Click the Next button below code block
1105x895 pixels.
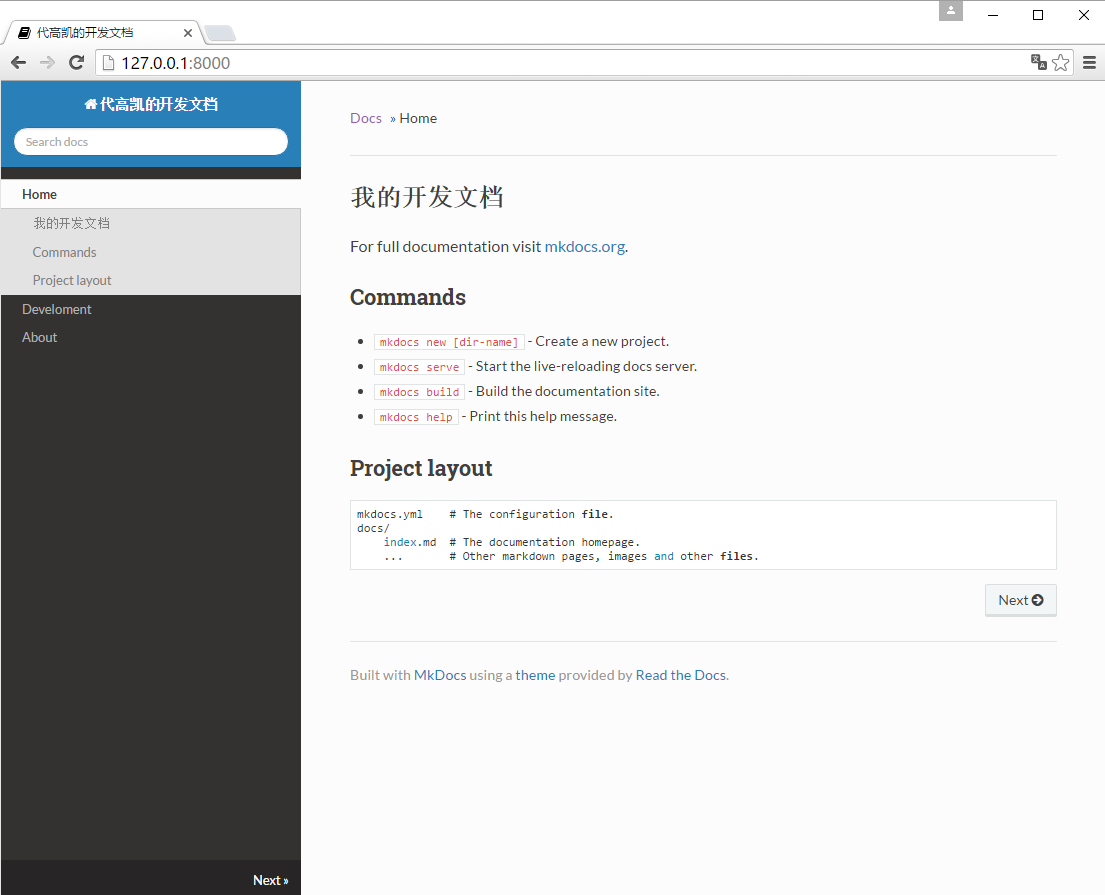(x=1020, y=600)
